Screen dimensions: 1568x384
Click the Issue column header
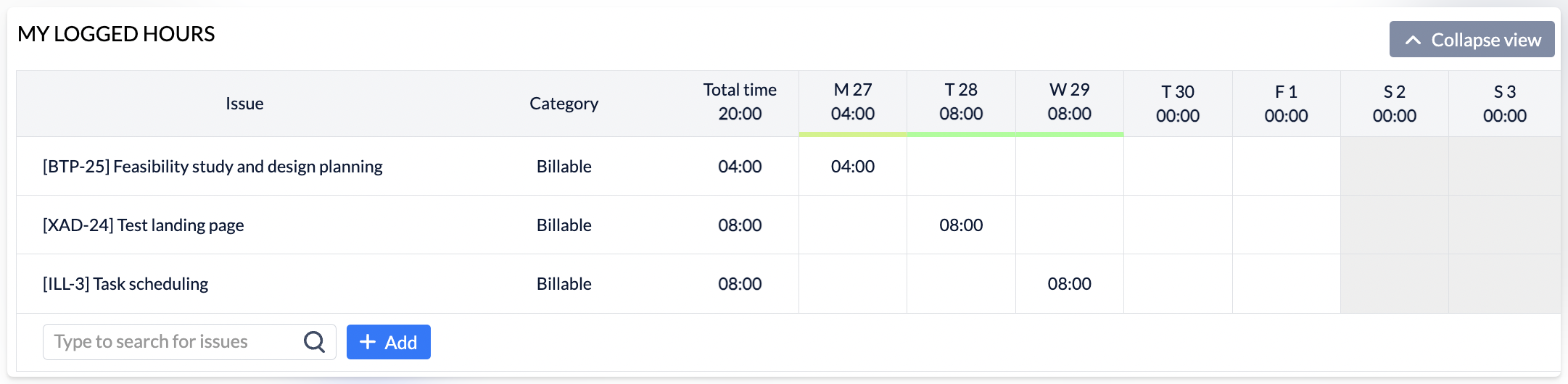click(x=244, y=104)
